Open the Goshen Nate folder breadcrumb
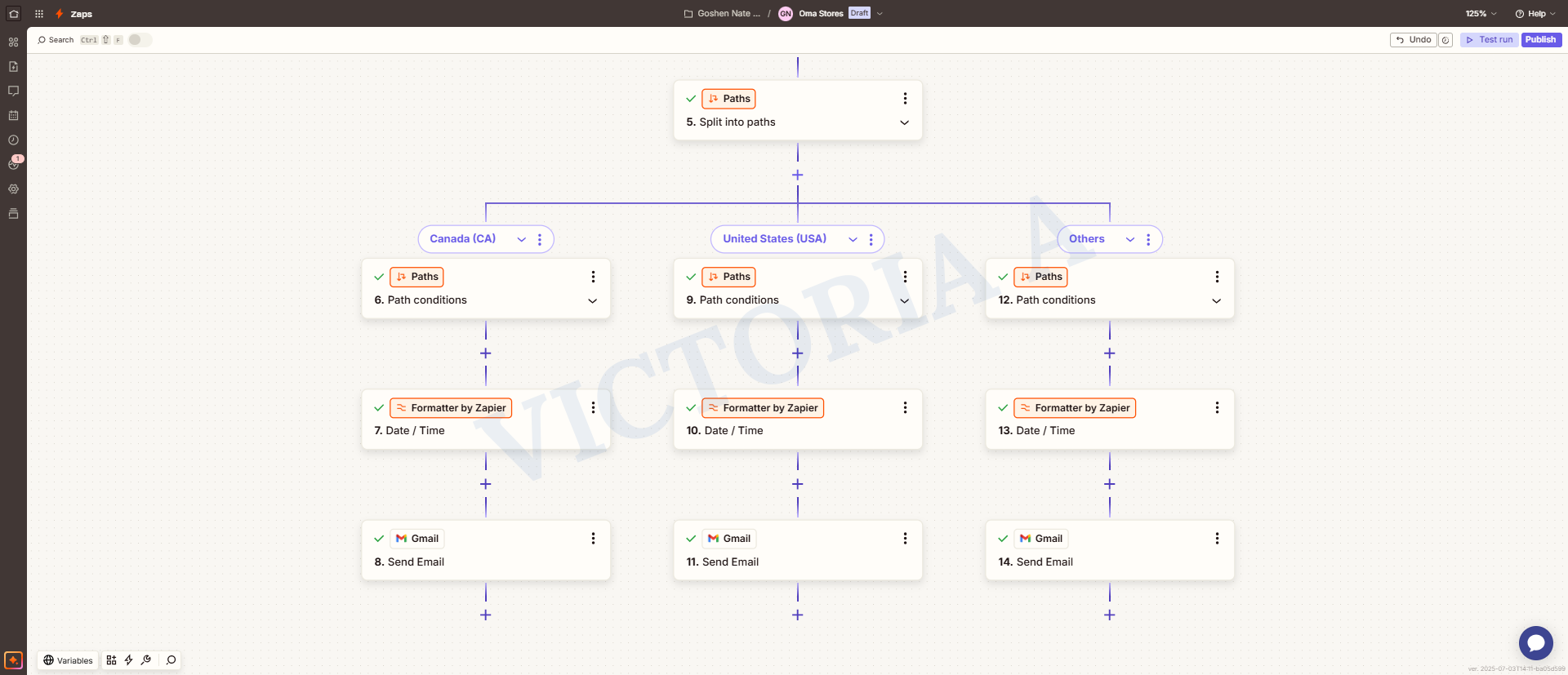Viewport: 1568px width, 675px height. (722, 14)
